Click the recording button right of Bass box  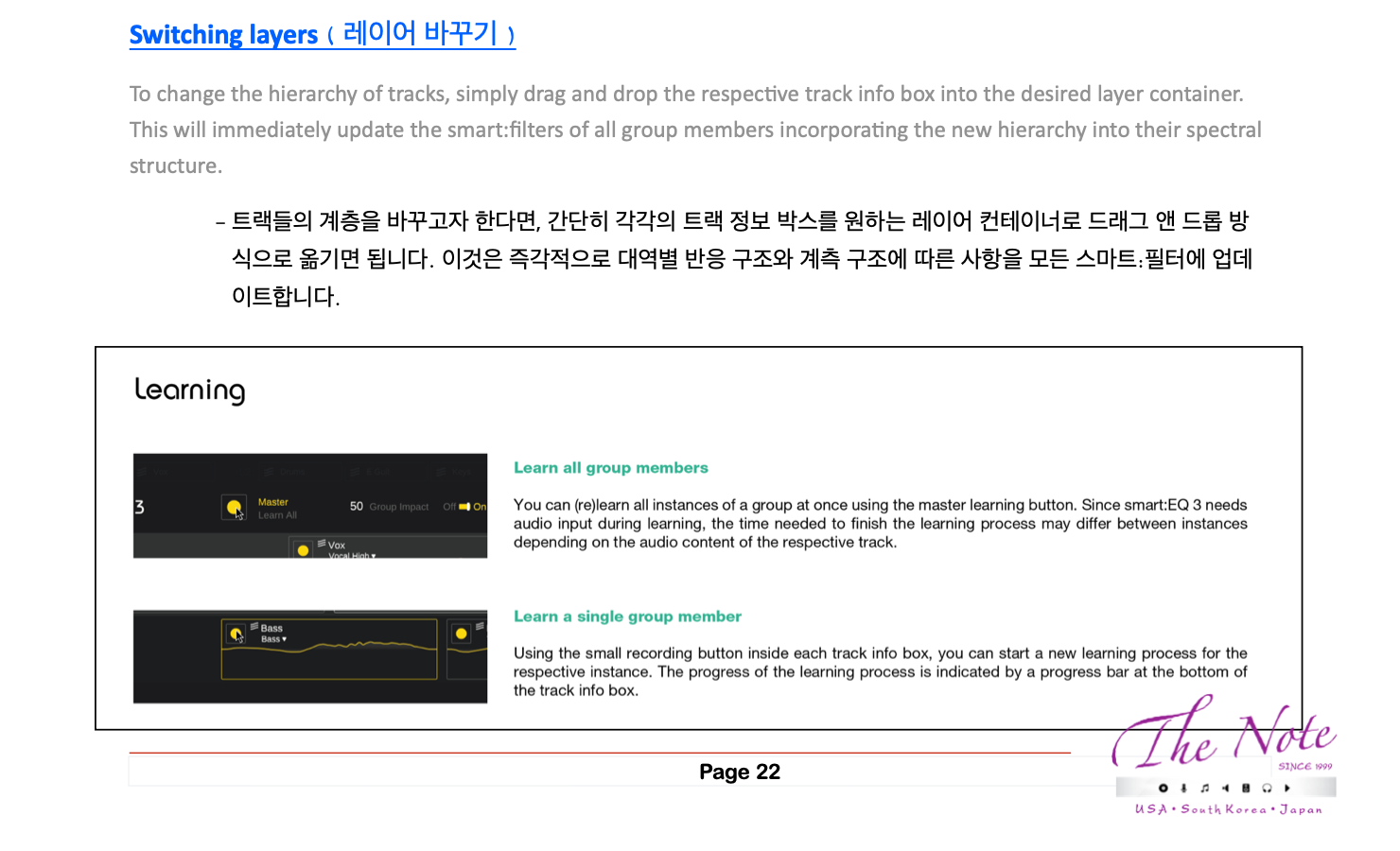tap(461, 634)
